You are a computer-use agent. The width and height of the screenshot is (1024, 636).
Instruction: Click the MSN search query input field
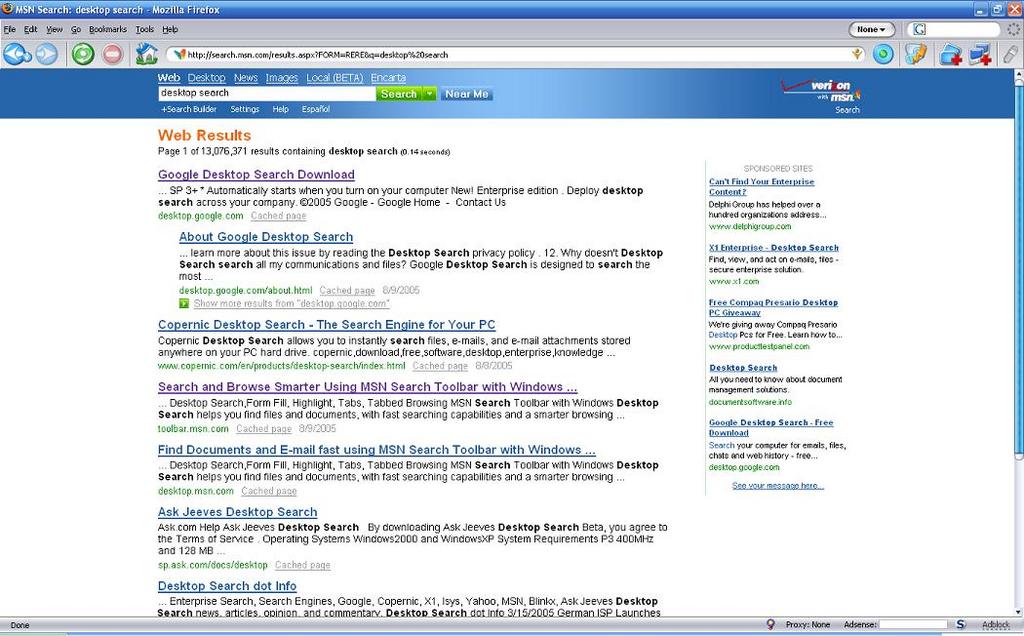(266, 93)
